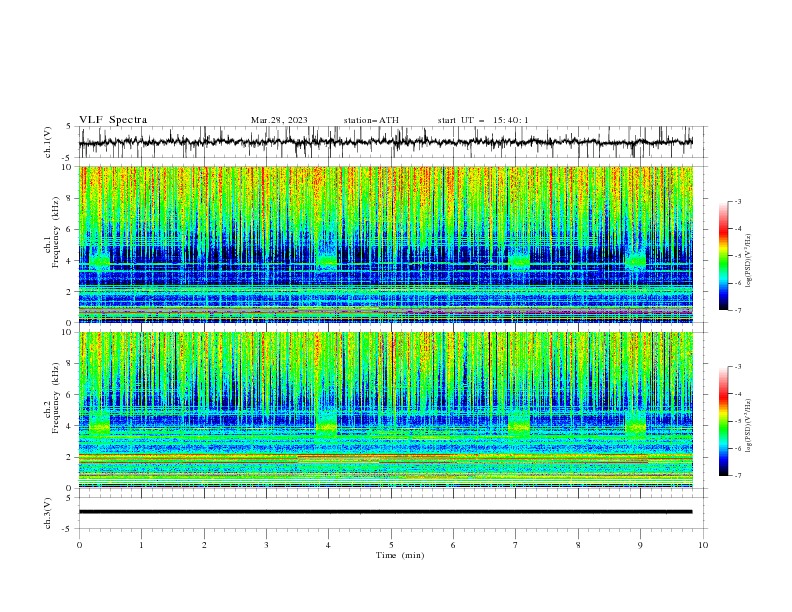Click the "8" kHz tick of the ch.1 spectrogram
The height and width of the screenshot is (612, 792).
click(x=71, y=198)
